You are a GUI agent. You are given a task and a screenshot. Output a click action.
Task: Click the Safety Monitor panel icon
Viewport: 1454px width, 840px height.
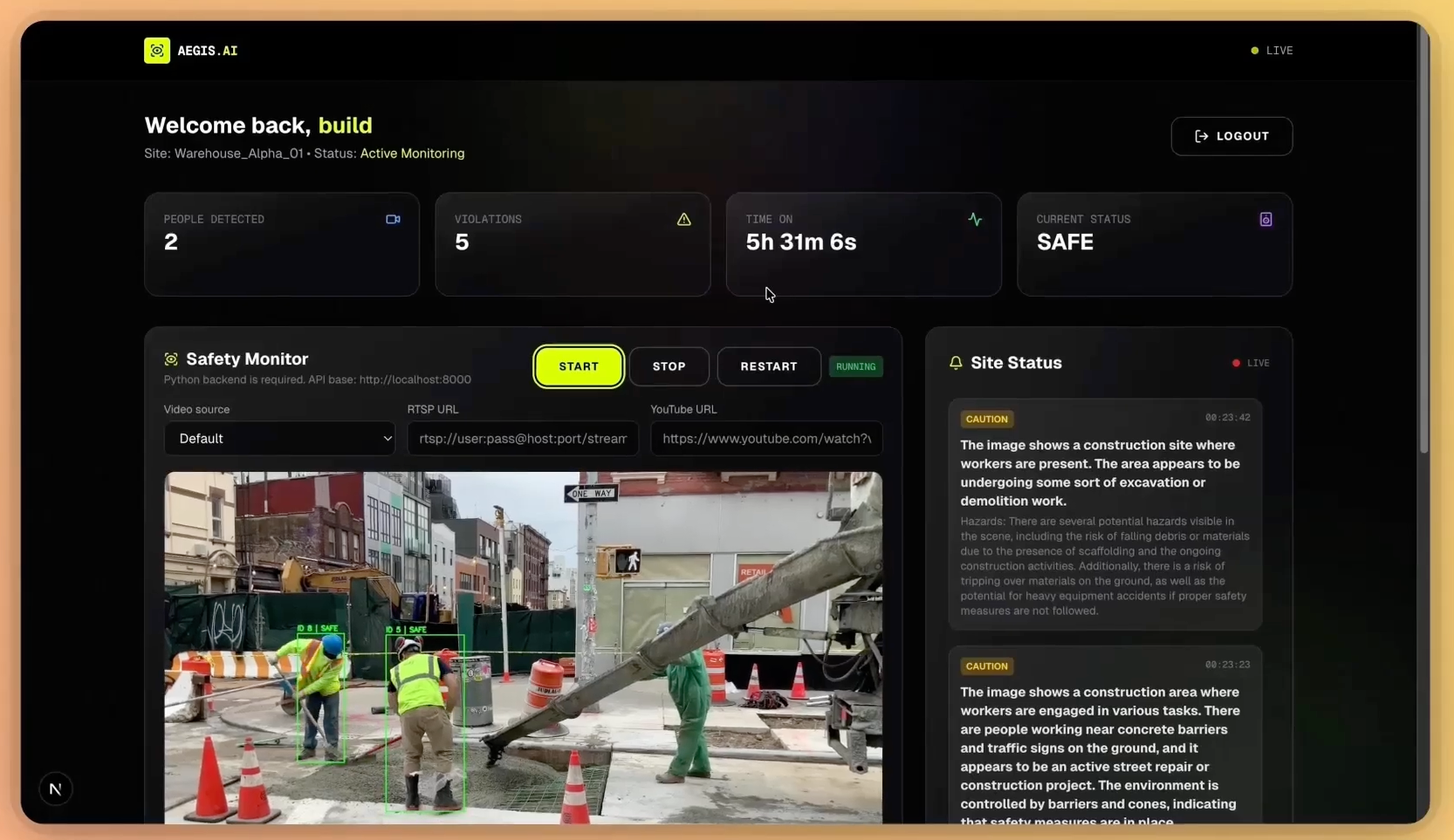pyautogui.click(x=170, y=359)
